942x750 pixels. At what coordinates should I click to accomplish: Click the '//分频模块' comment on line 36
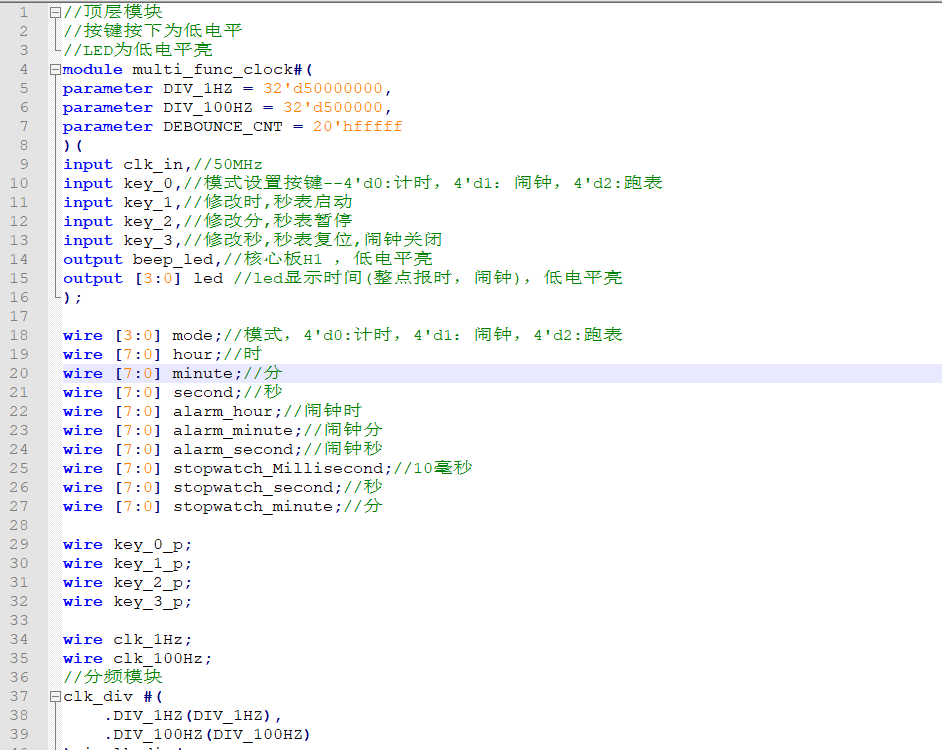click(113, 677)
